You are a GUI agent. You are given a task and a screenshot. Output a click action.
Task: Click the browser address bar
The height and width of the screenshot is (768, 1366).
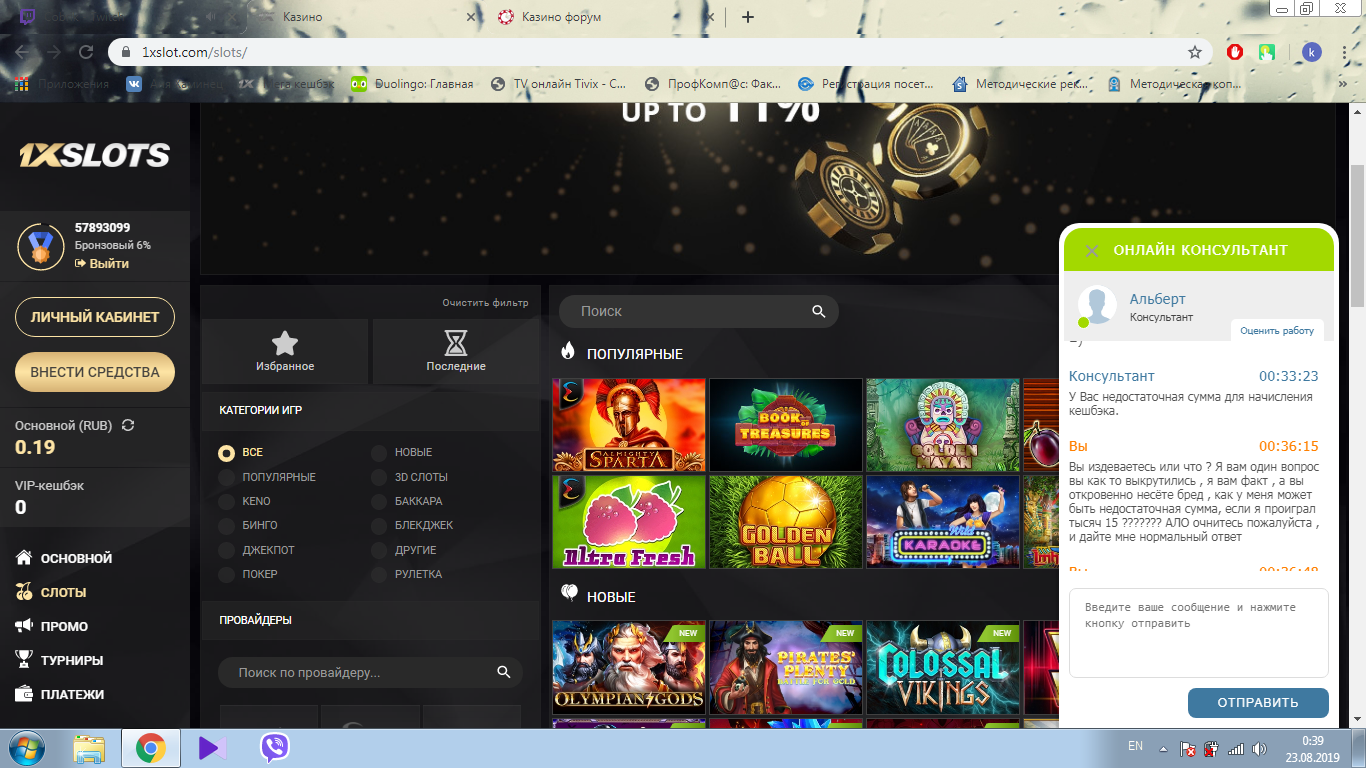660,52
